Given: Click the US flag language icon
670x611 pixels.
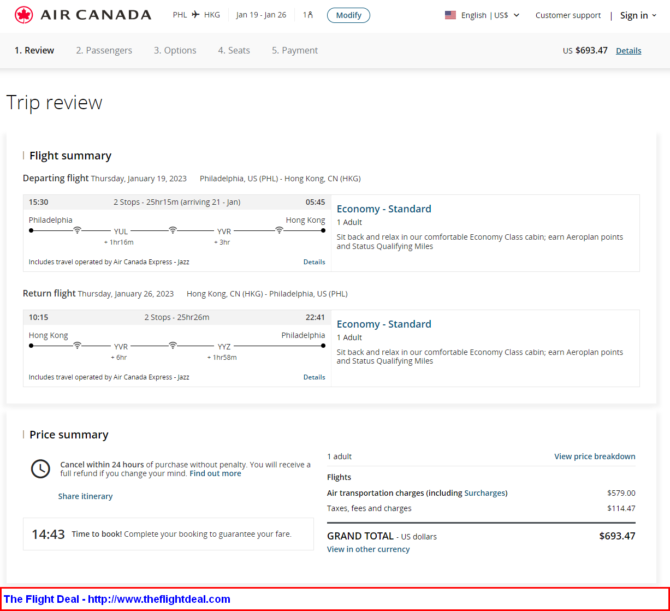Looking at the screenshot, I should coord(450,15).
